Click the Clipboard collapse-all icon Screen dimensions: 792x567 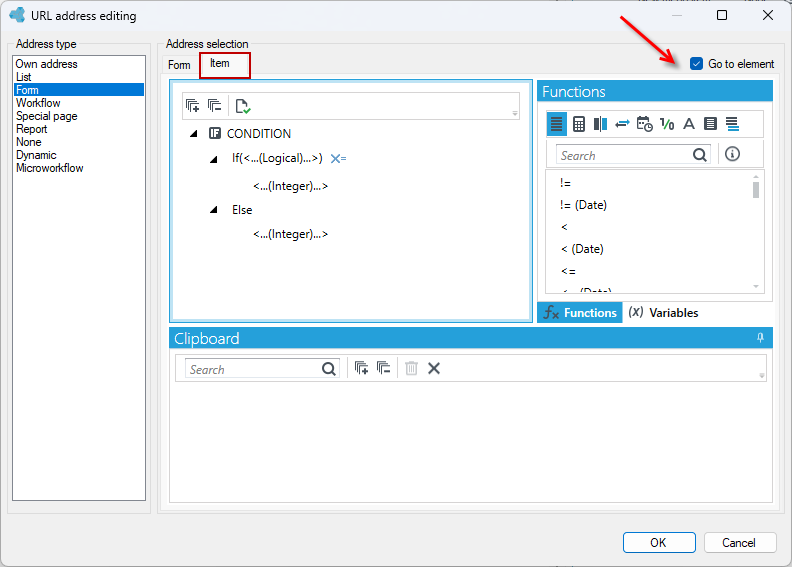click(x=383, y=368)
